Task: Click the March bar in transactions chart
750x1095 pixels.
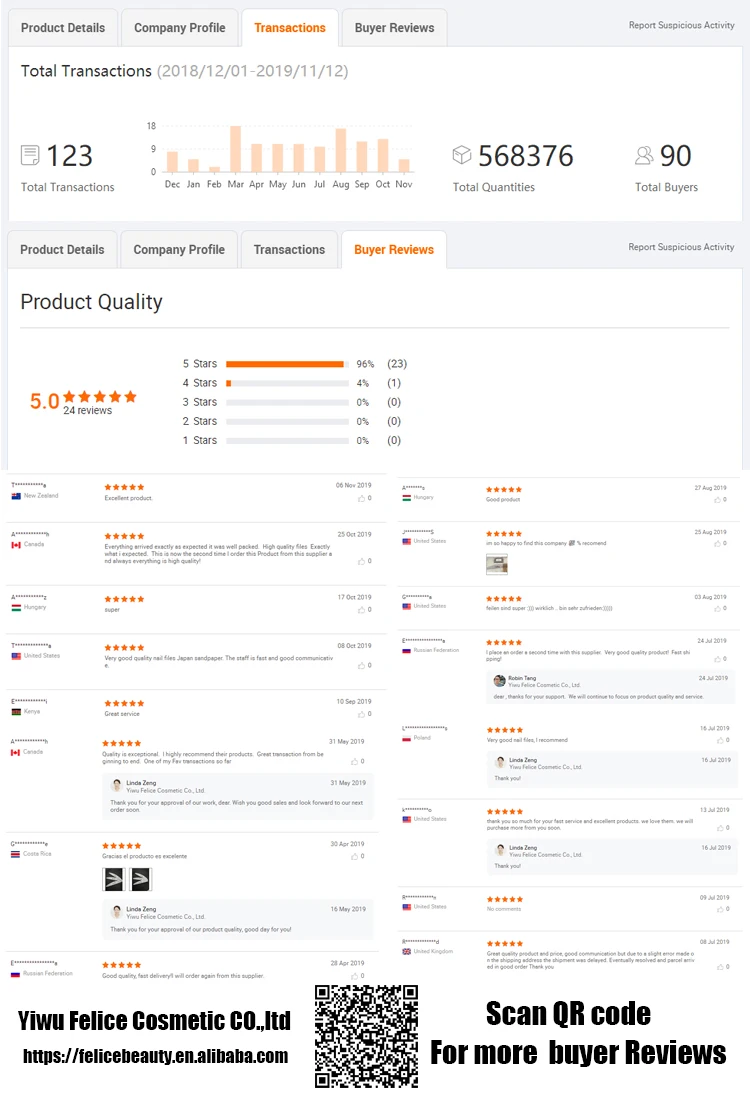Action: (x=236, y=149)
